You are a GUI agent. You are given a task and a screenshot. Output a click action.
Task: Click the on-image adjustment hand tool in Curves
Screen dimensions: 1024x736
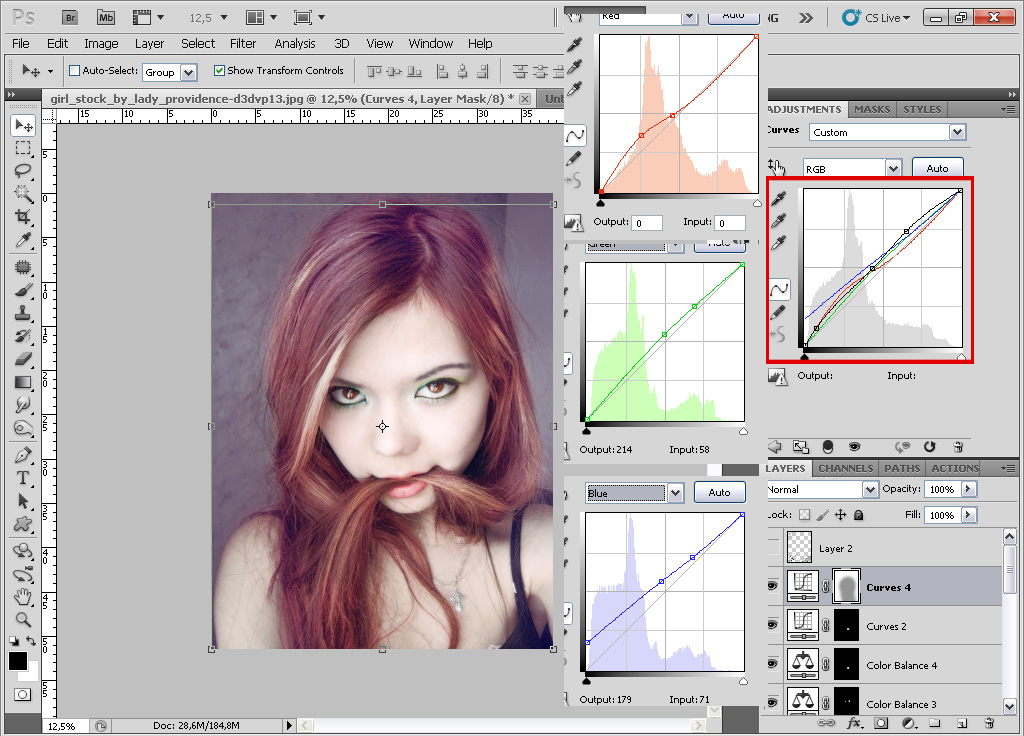coord(776,167)
